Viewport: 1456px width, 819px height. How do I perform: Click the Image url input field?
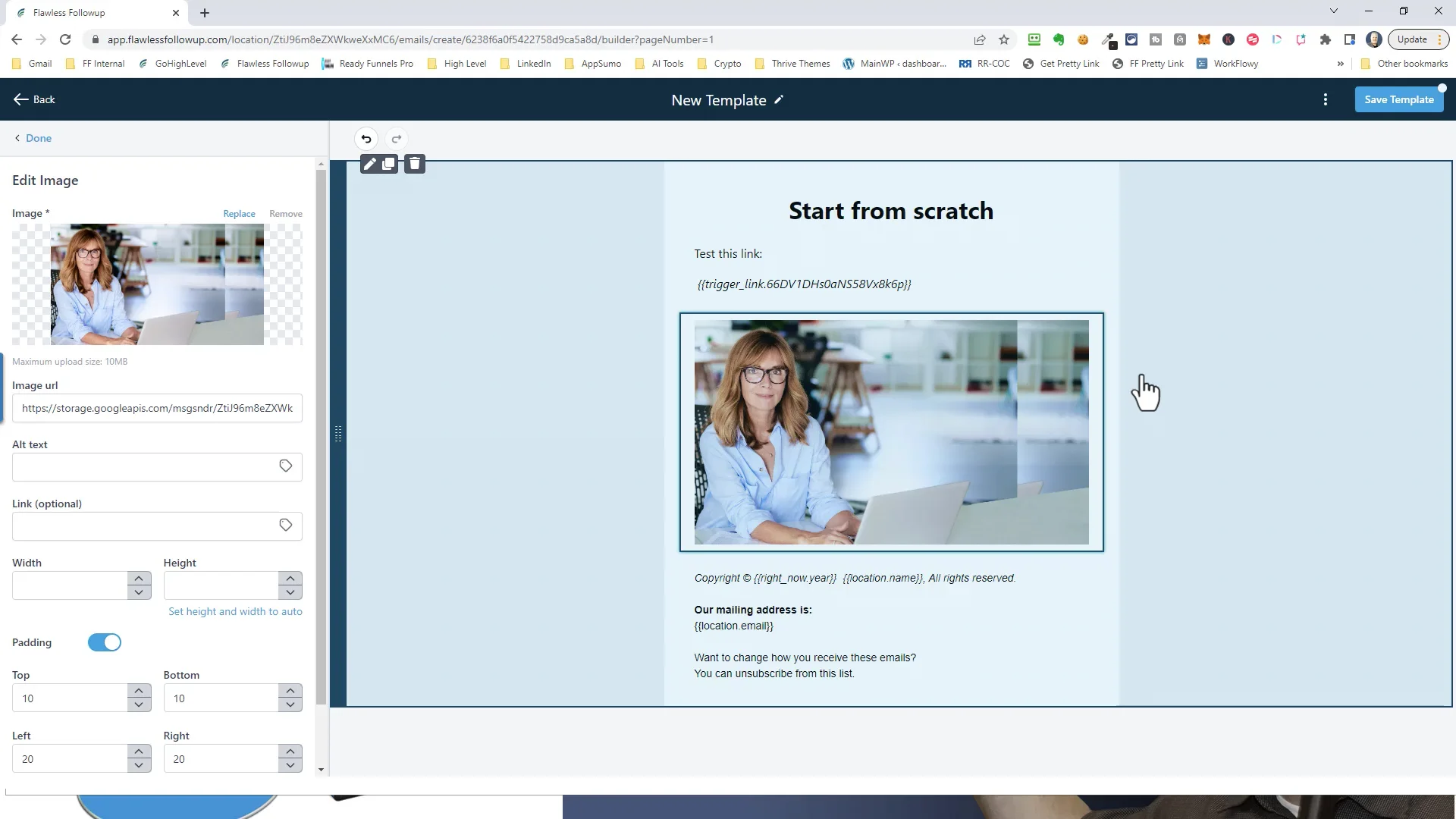(x=157, y=408)
